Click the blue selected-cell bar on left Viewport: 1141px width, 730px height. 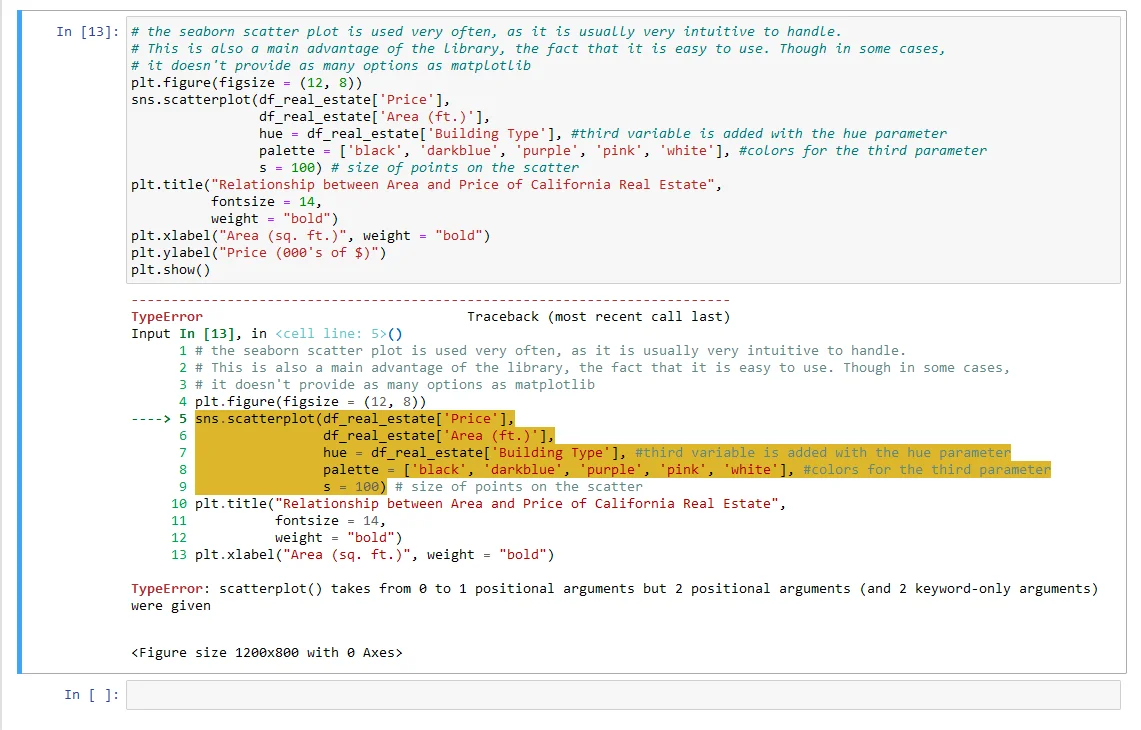pos(19,340)
